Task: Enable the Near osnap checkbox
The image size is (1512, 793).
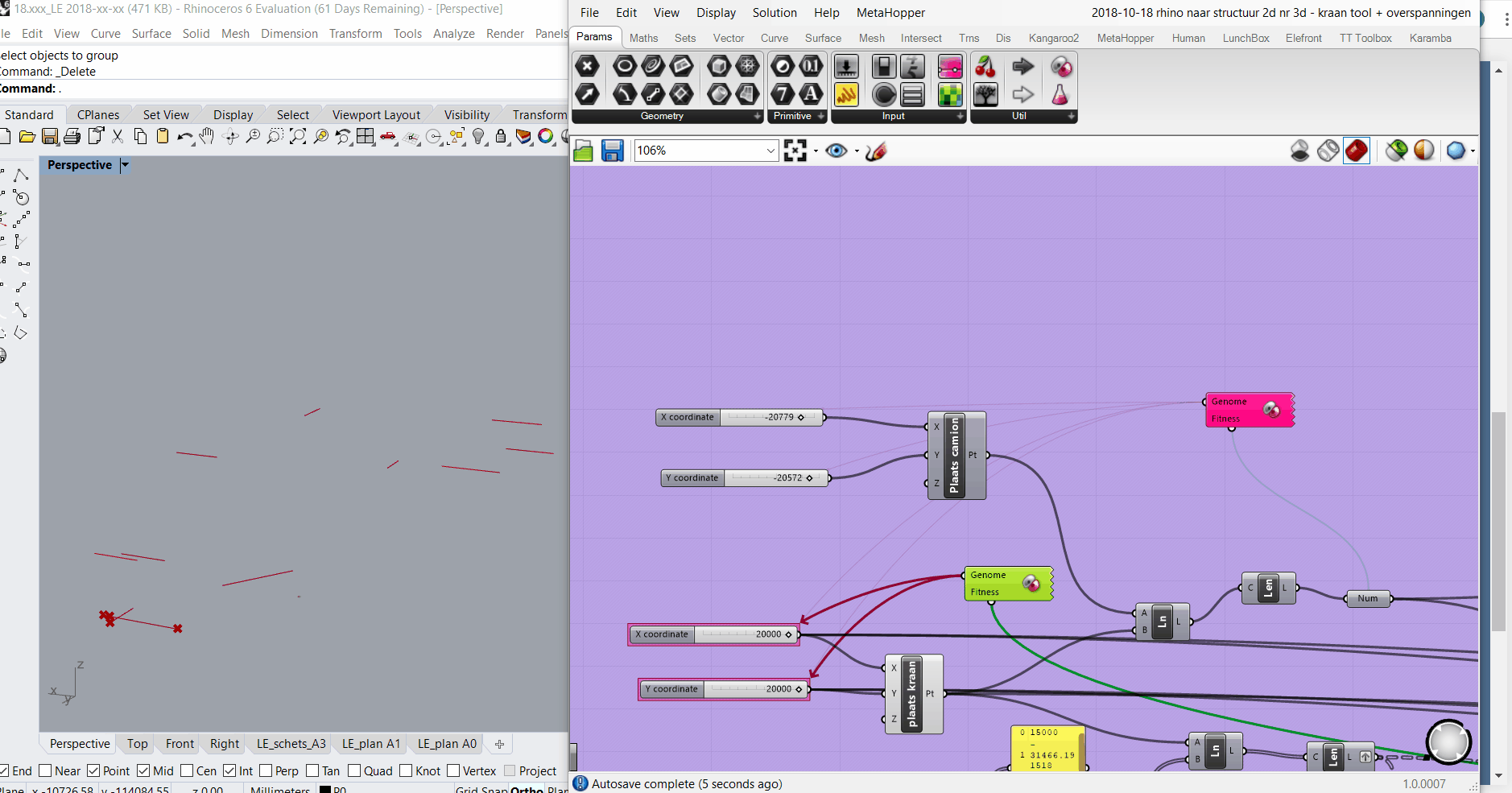Action: click(45, 770)
